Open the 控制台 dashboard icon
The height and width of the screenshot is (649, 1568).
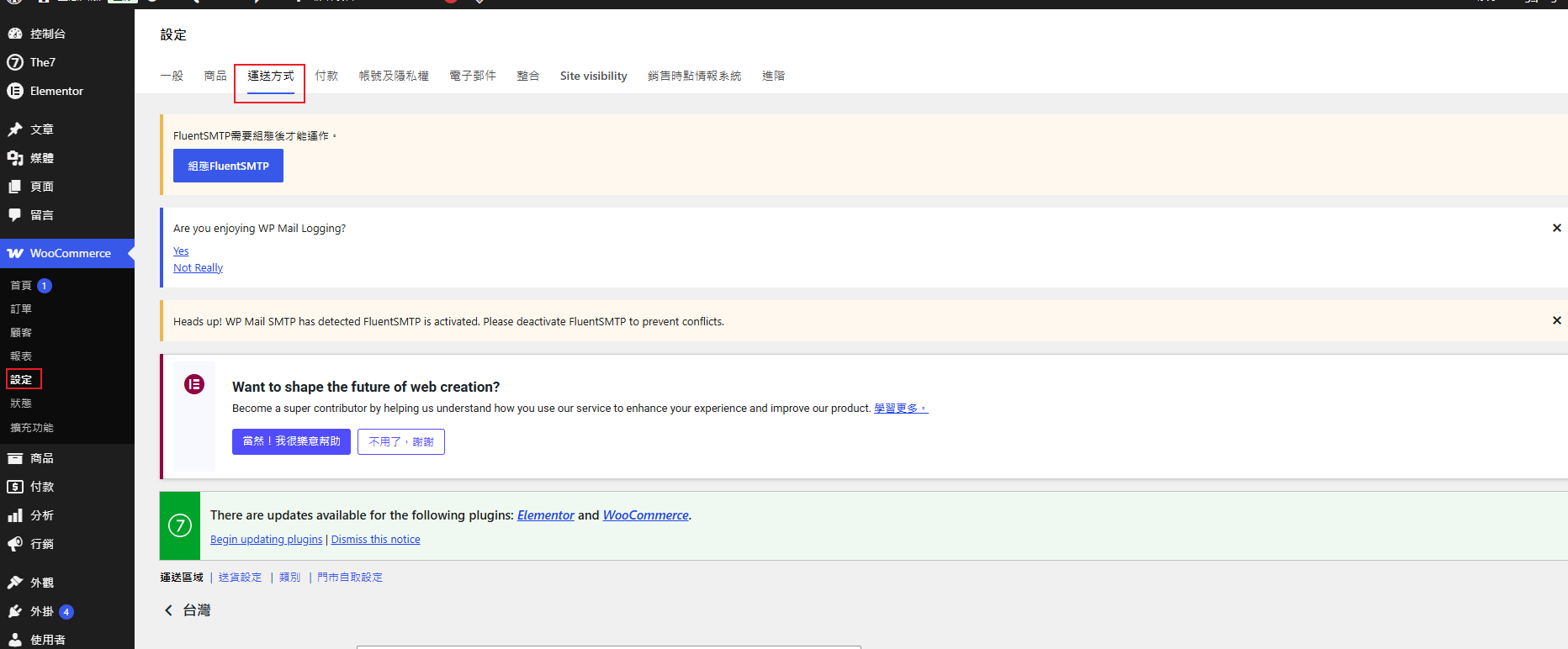(15, 34)
